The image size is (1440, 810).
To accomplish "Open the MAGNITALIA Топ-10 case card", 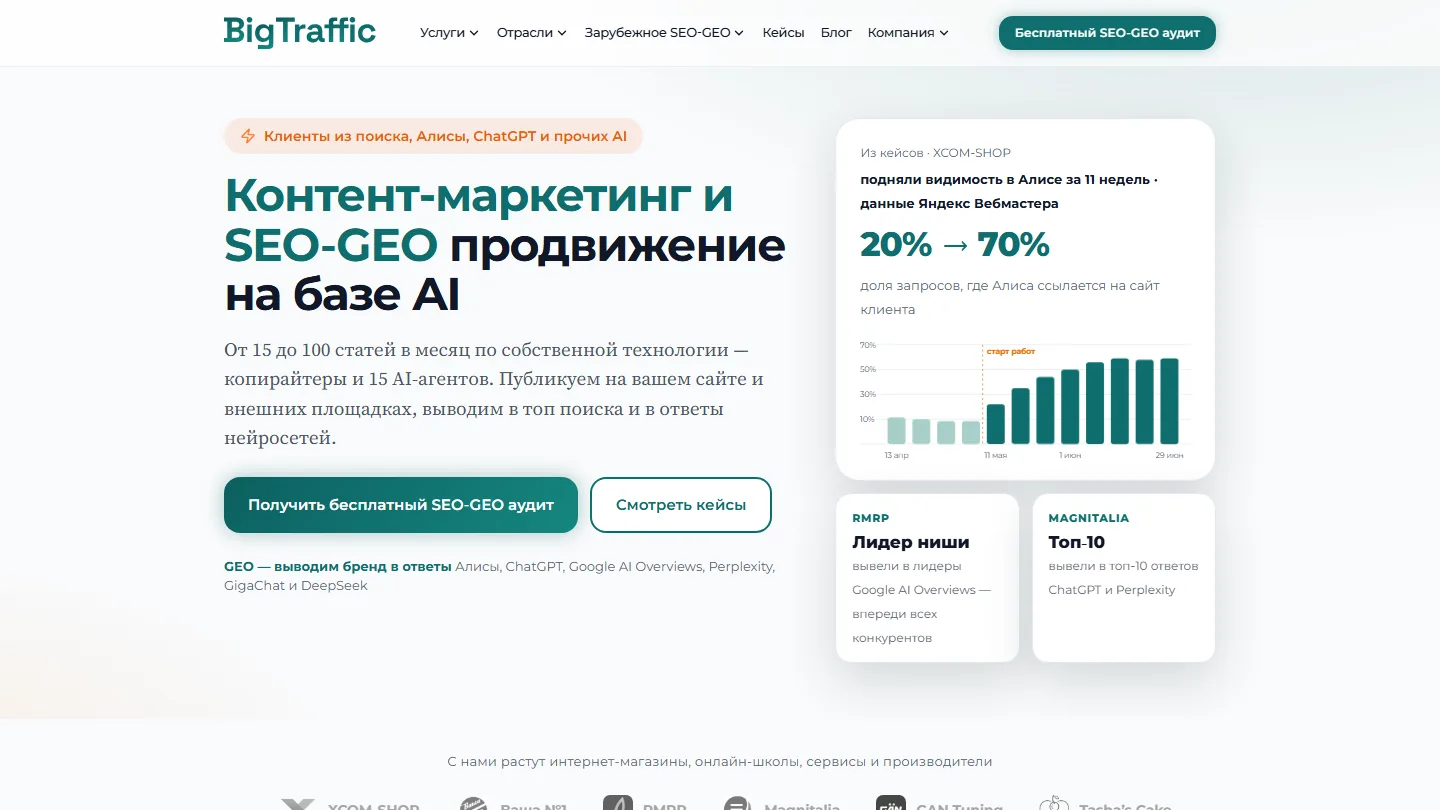I will coord(1123,578).
